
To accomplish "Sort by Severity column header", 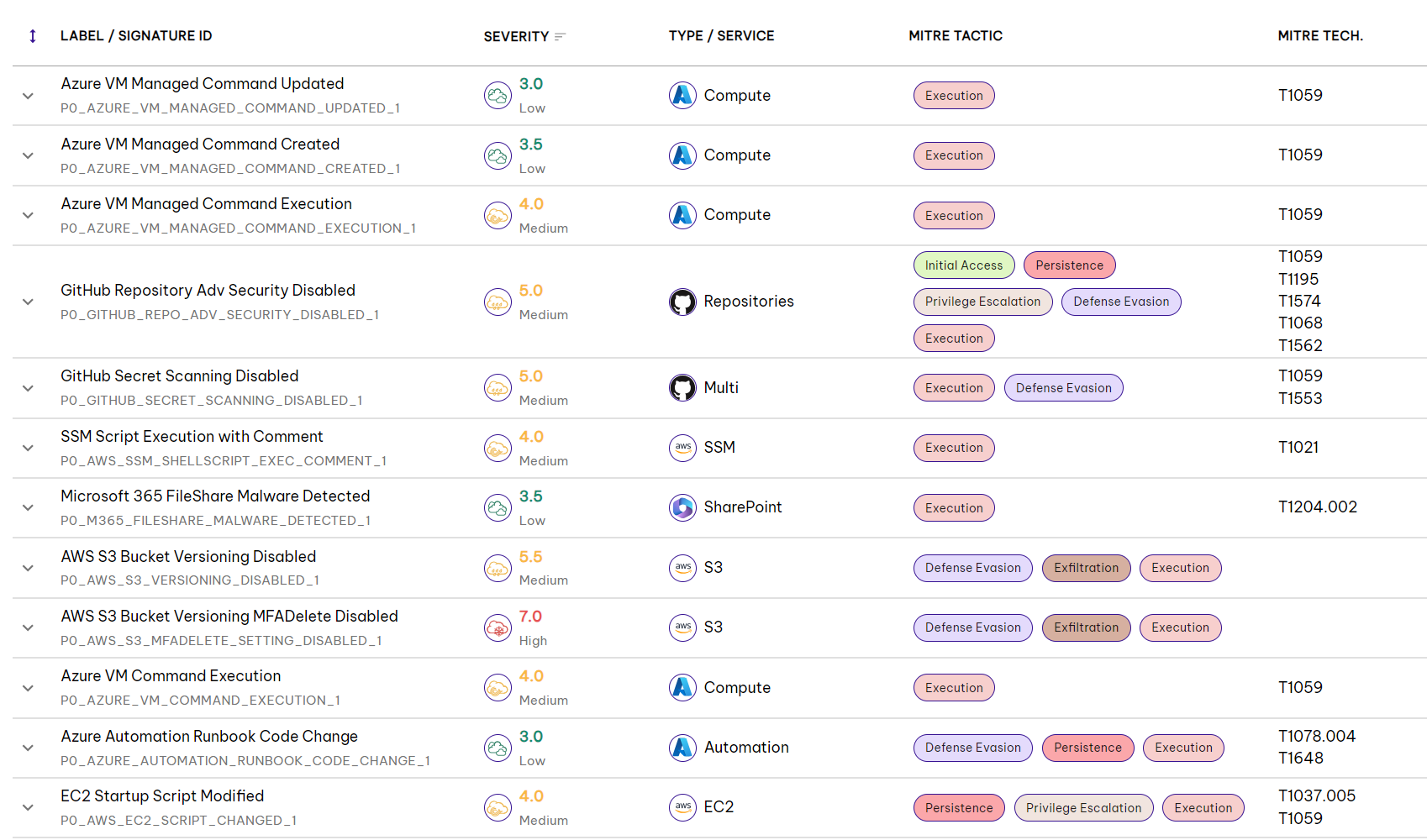I will pyautogui.click(x=516, y=36).
